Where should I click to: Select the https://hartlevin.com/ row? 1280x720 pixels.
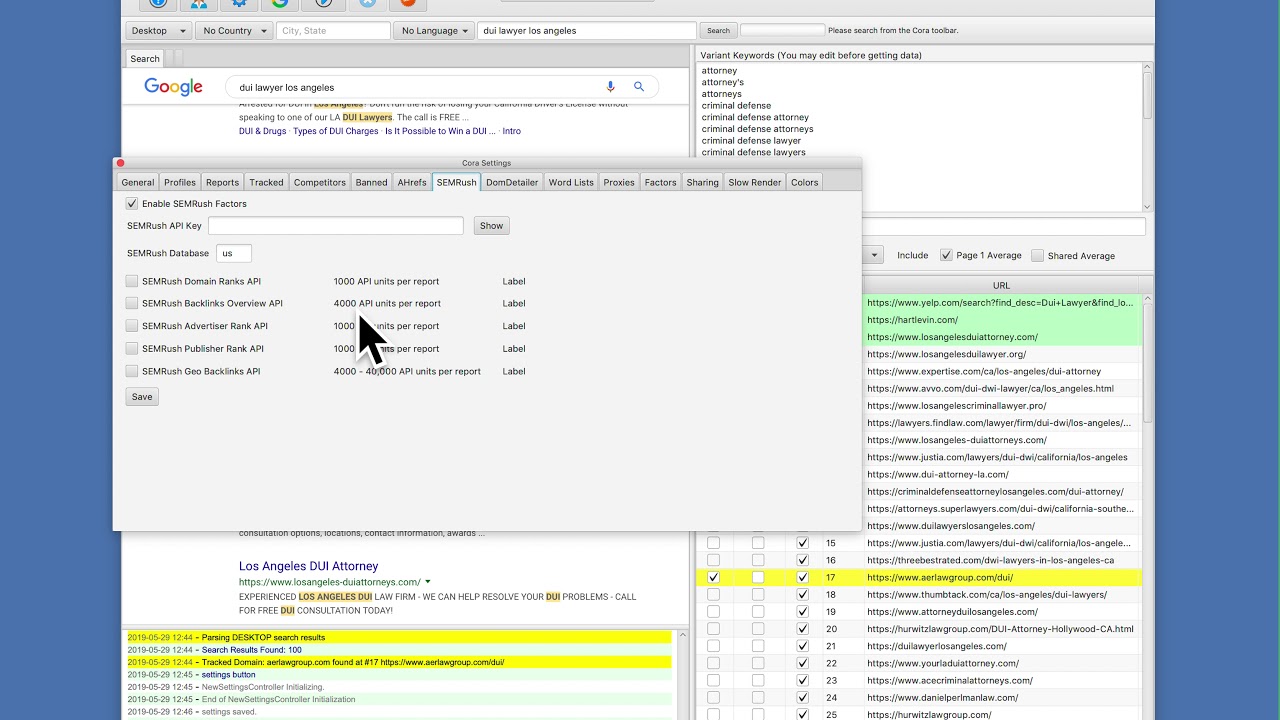point(1001,320)
